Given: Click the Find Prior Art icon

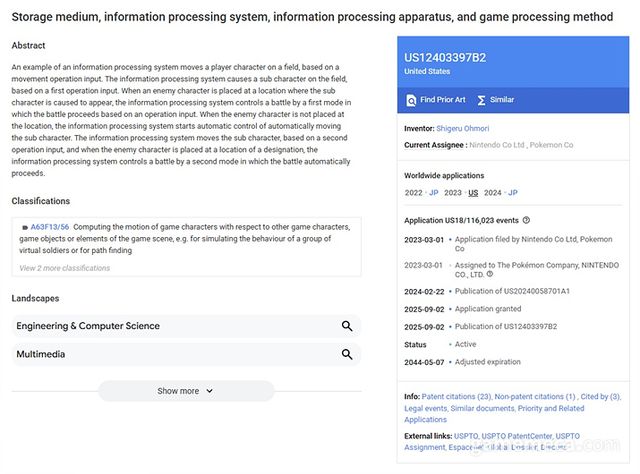Looking at the screenshot, I should point(411,100).
